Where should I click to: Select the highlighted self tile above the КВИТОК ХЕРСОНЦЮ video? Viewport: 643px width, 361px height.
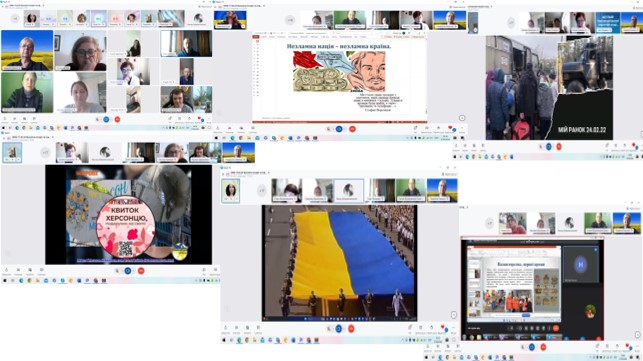12,153
